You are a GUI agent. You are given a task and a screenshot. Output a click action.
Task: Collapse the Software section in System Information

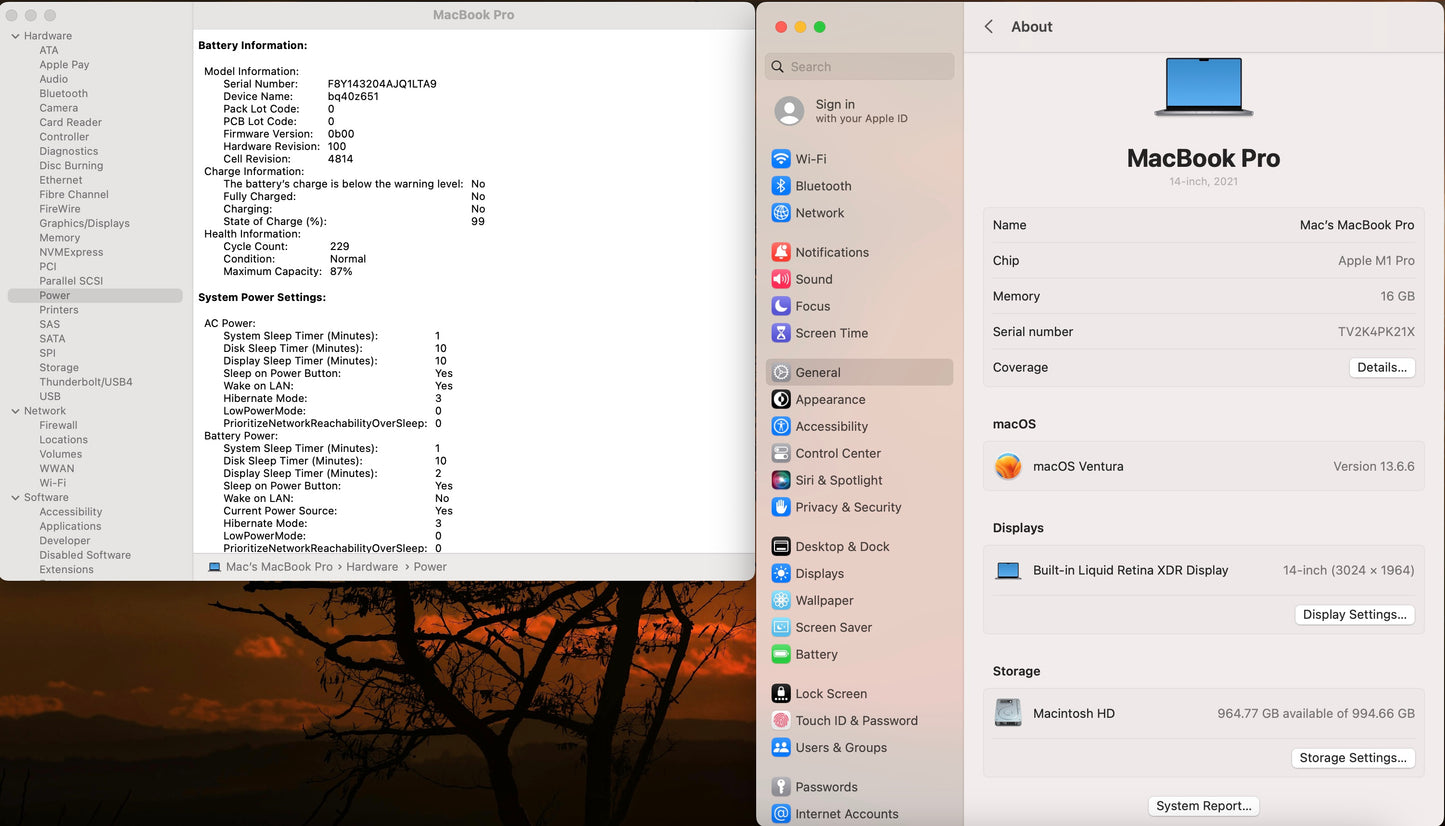pyautogui.click(x=15, y=497)
